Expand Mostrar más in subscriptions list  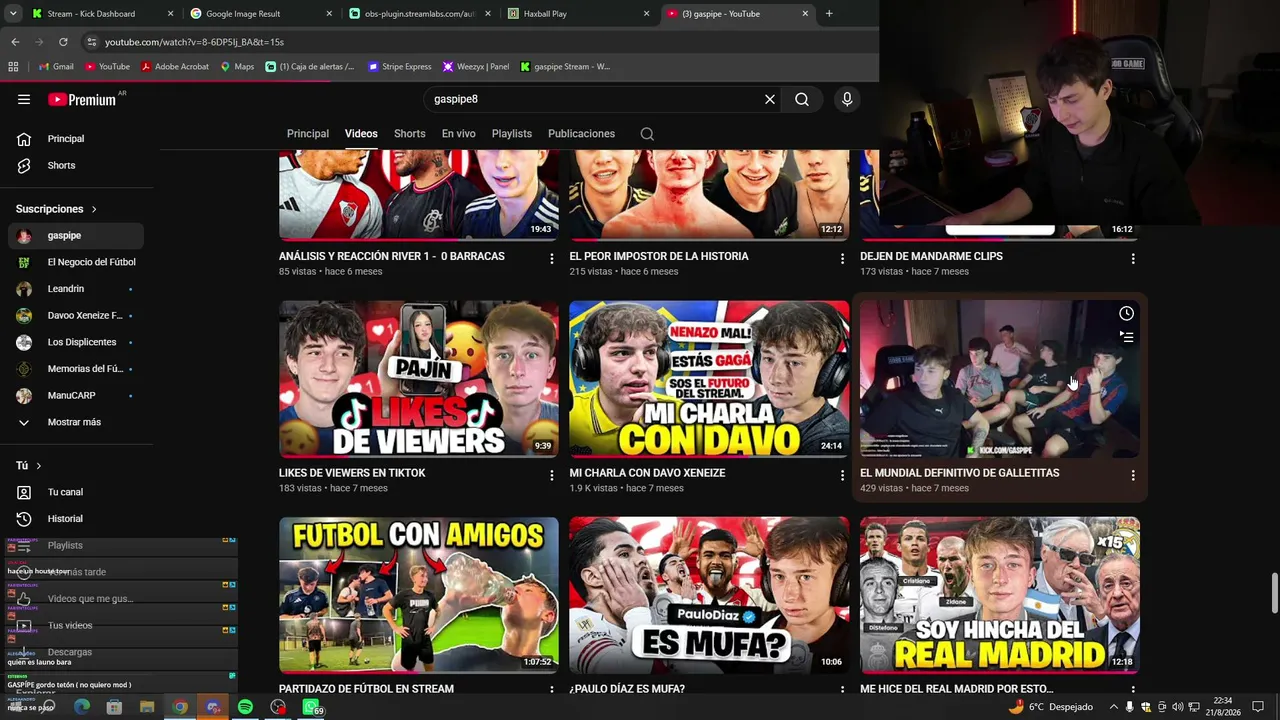click(x=72, y=422)
